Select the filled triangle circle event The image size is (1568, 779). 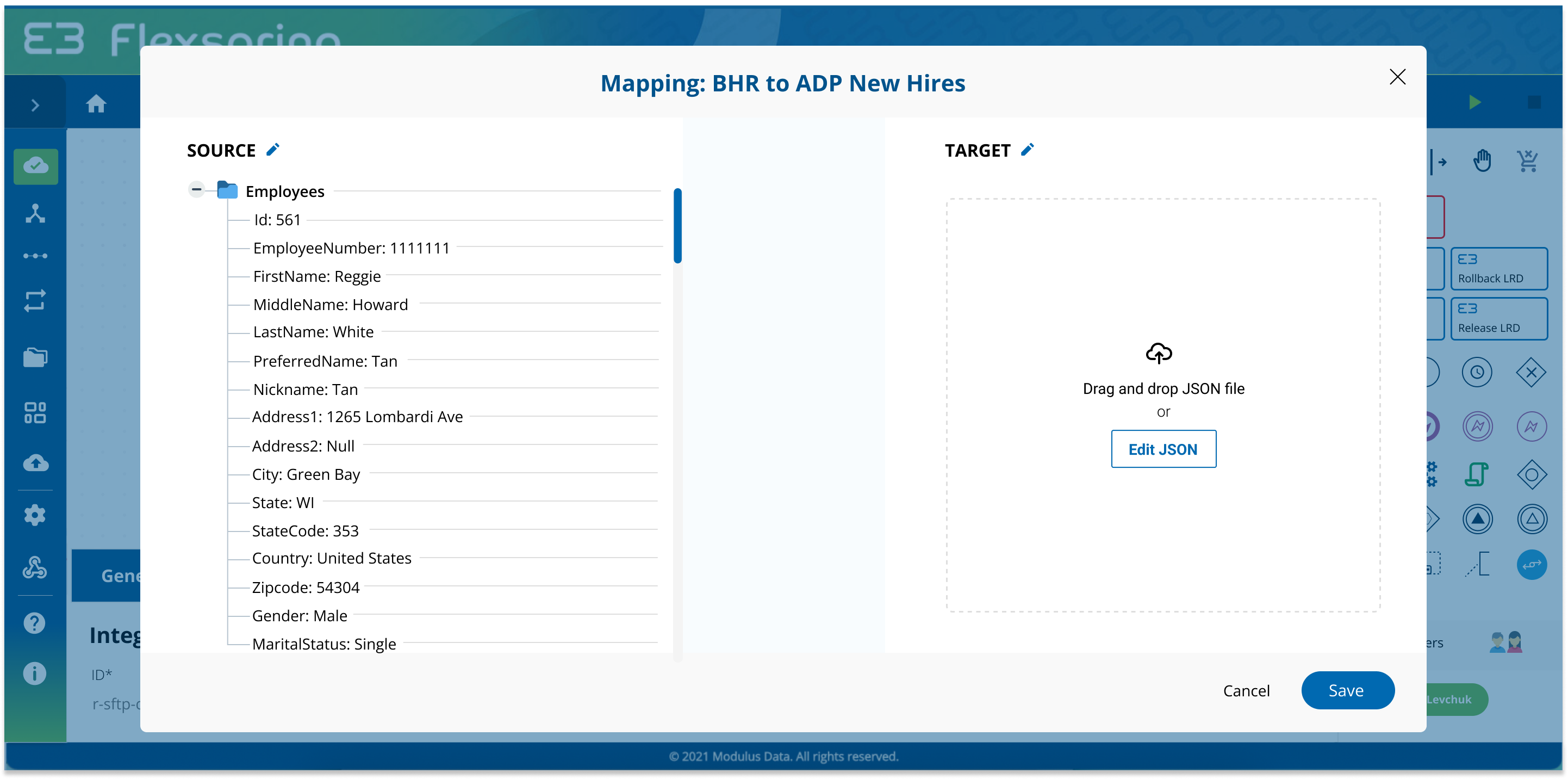[1477, 520]
